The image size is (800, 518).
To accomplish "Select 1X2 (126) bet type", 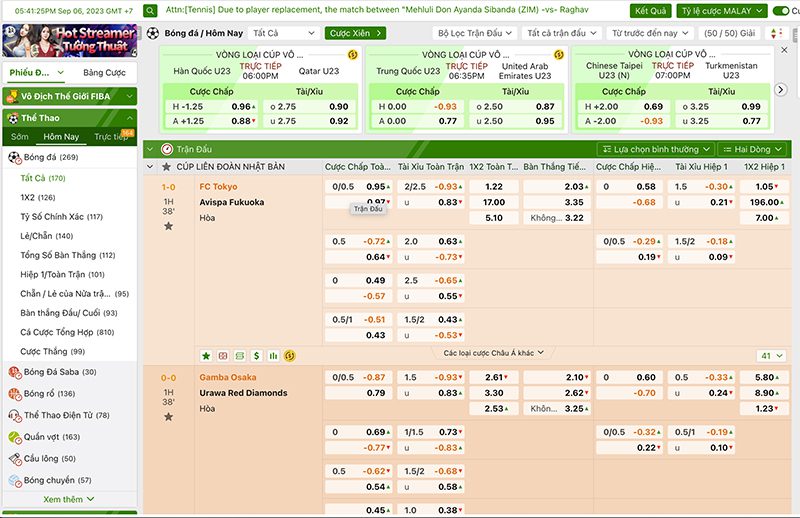I will 38,198.
